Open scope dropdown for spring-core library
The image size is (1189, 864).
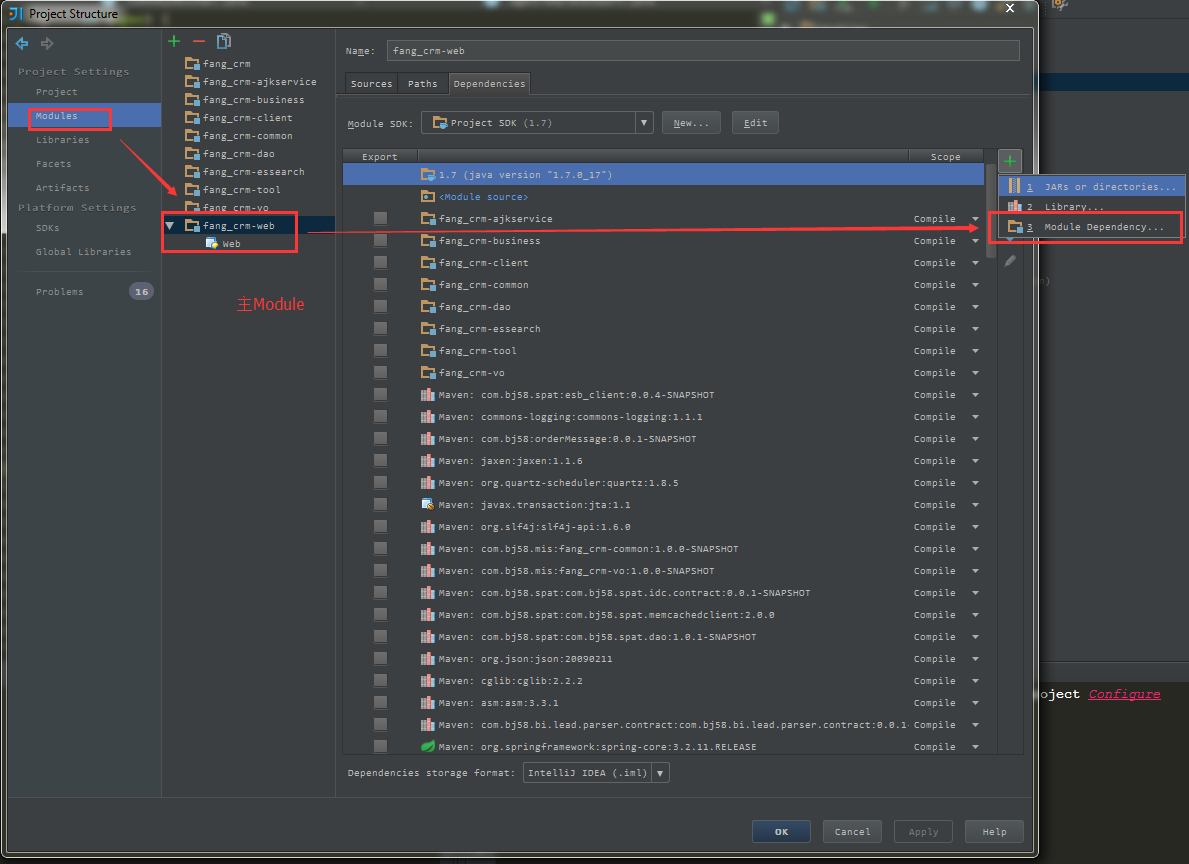(x=975, y=747)
